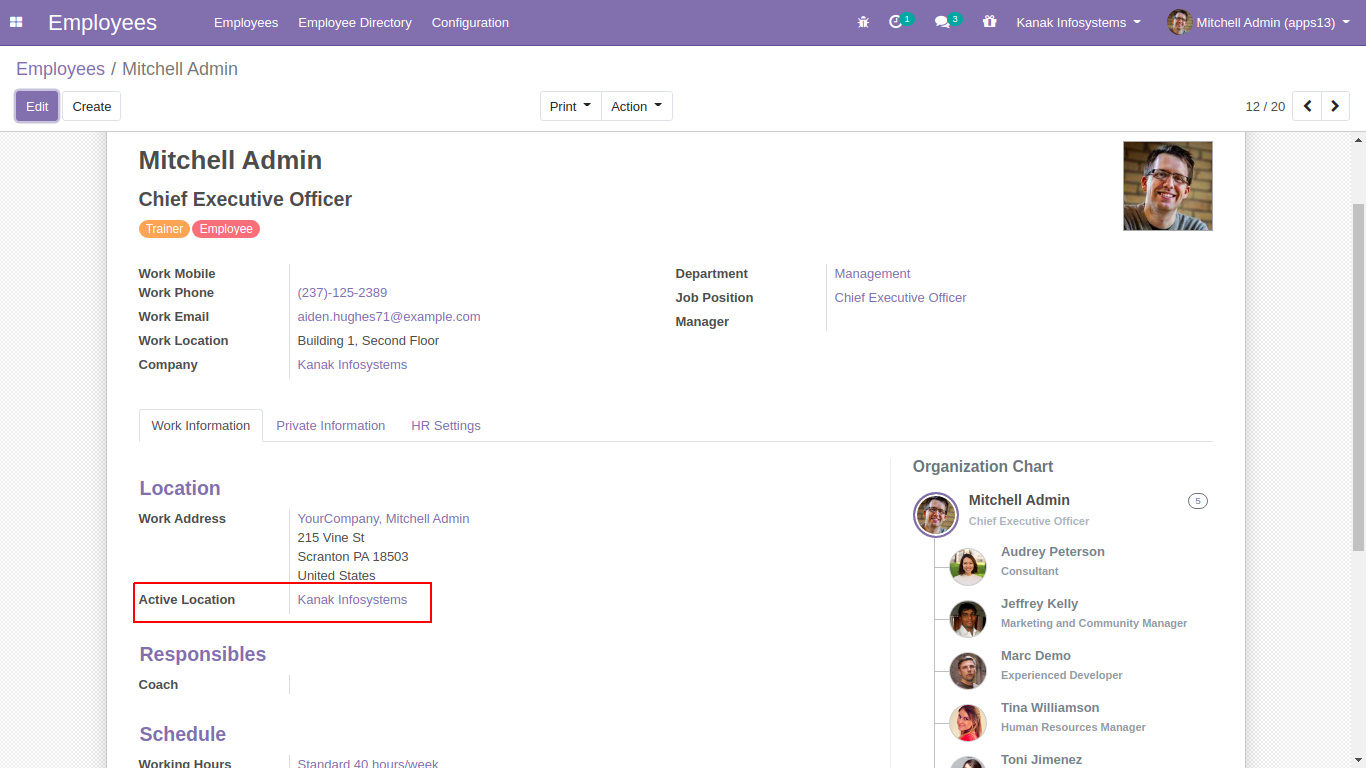Click Mitchell Admin avatar in top bar
1366x768 pixels.
point(1180,22)
